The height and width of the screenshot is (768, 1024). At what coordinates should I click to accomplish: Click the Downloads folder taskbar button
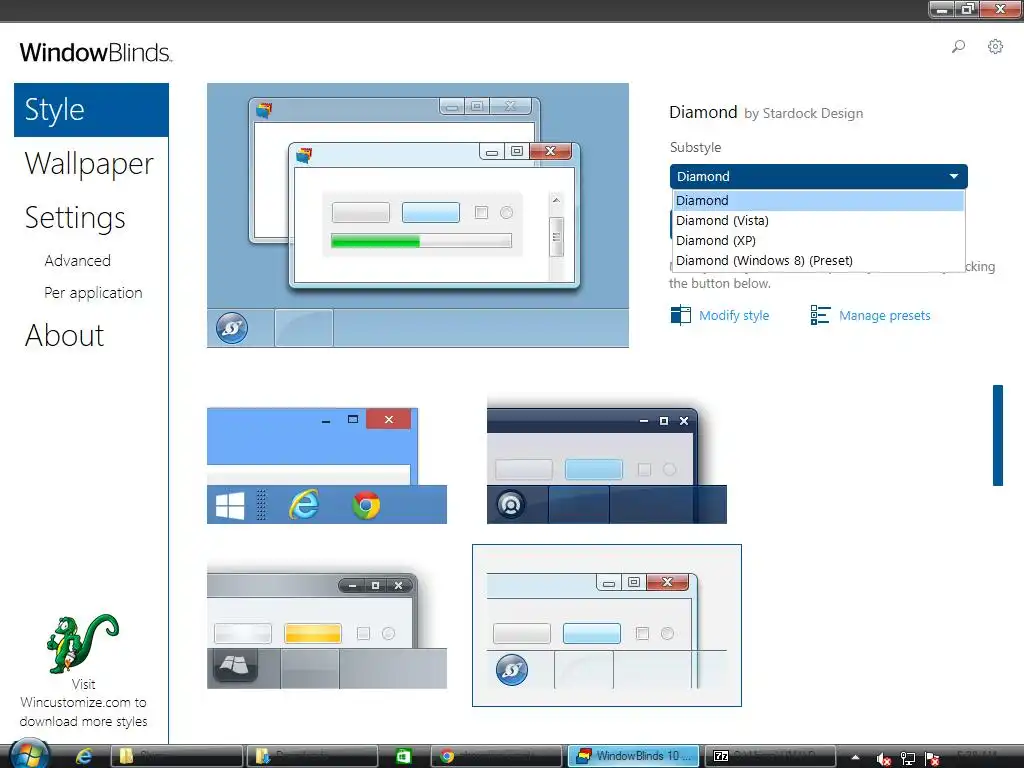tap(312, 756)
